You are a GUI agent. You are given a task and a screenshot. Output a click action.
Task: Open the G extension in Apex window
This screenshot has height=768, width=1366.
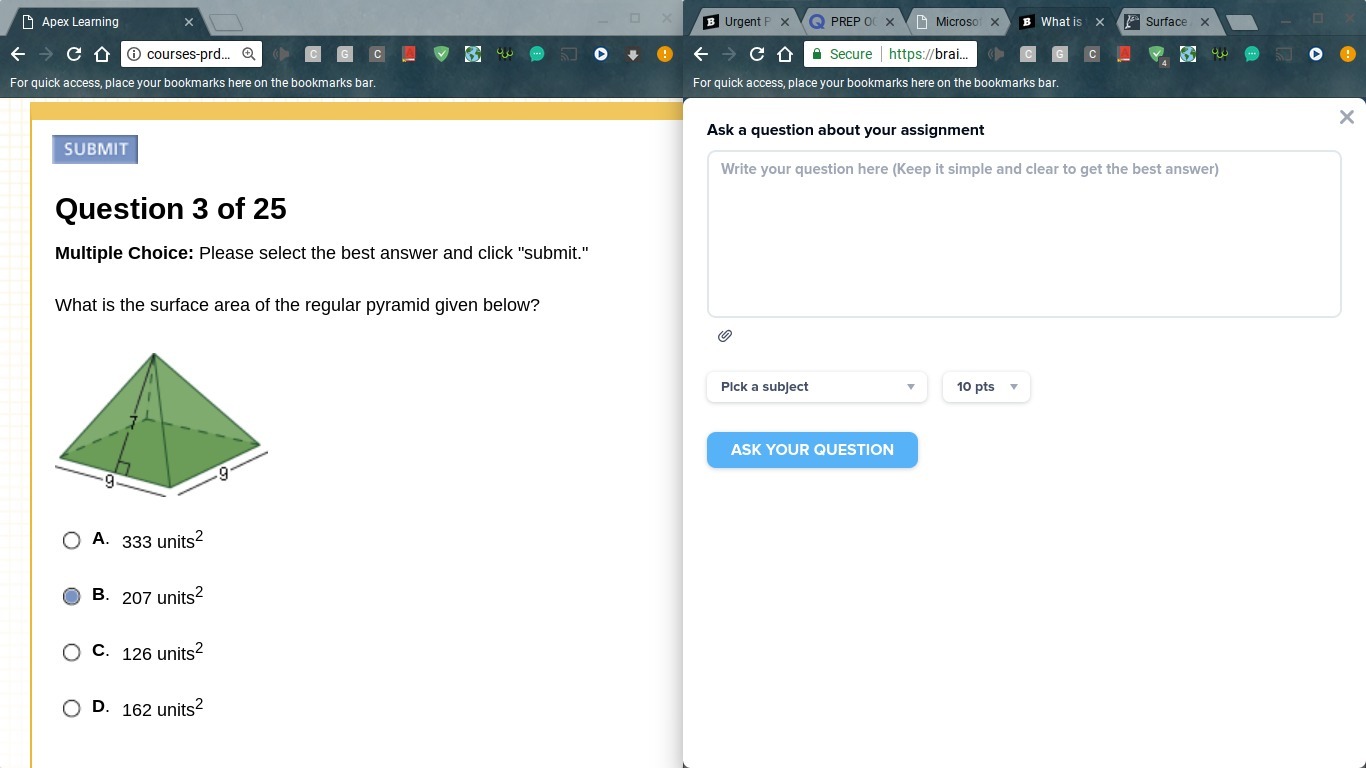point(345,54)
